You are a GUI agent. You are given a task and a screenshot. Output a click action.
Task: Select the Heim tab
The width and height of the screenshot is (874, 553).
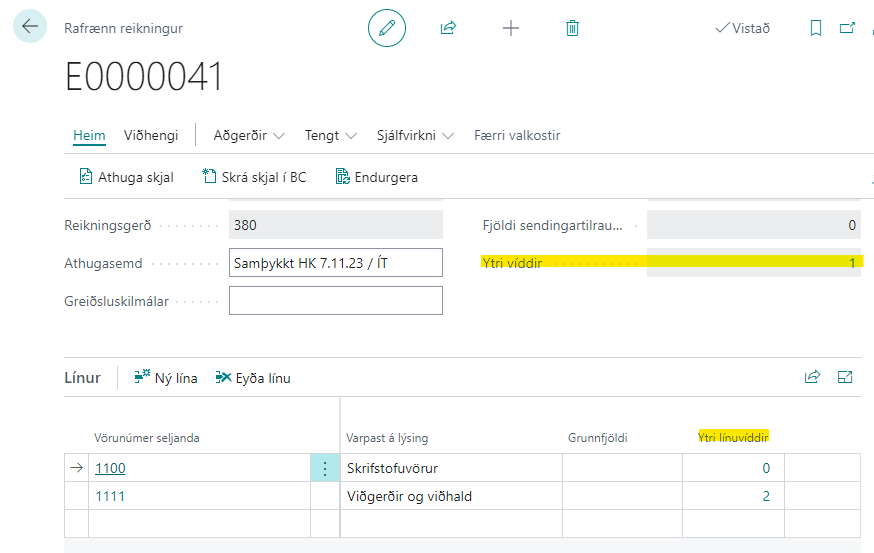[x=89, y=135]
